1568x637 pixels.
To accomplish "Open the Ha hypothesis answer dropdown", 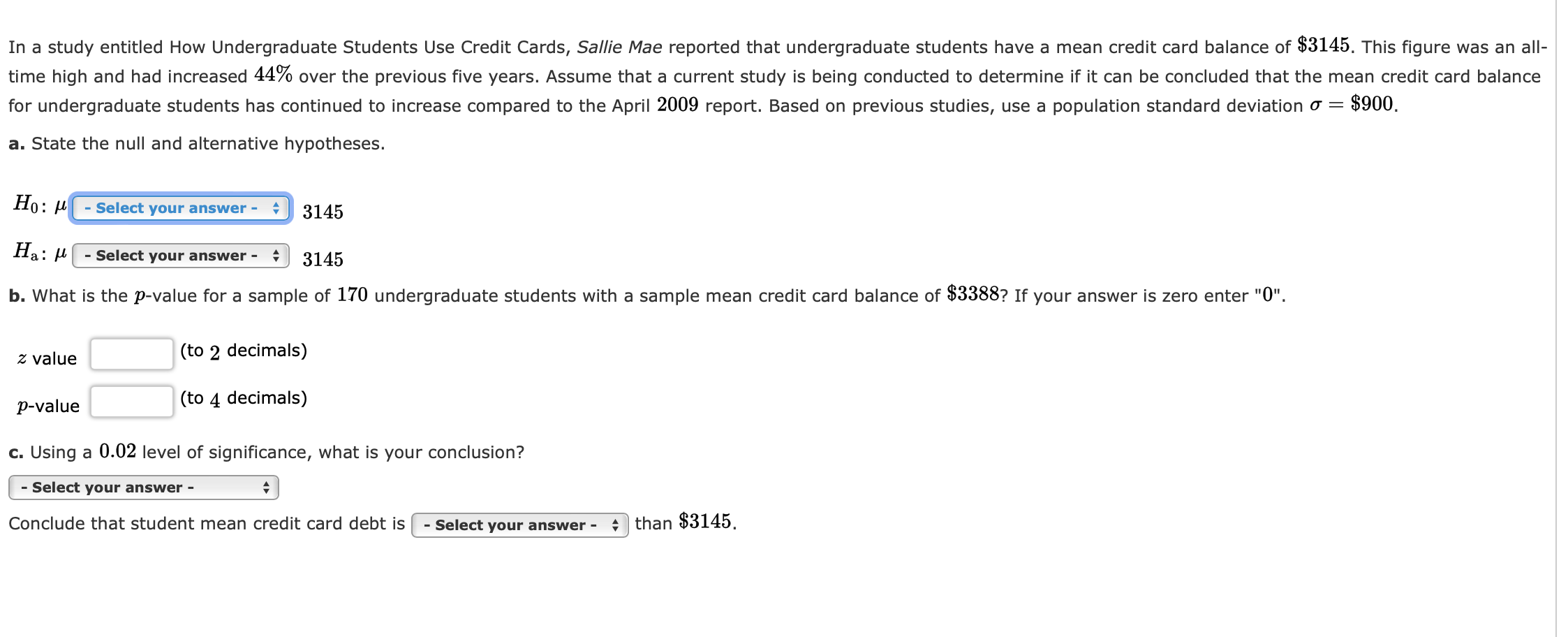I will point(180,255).
